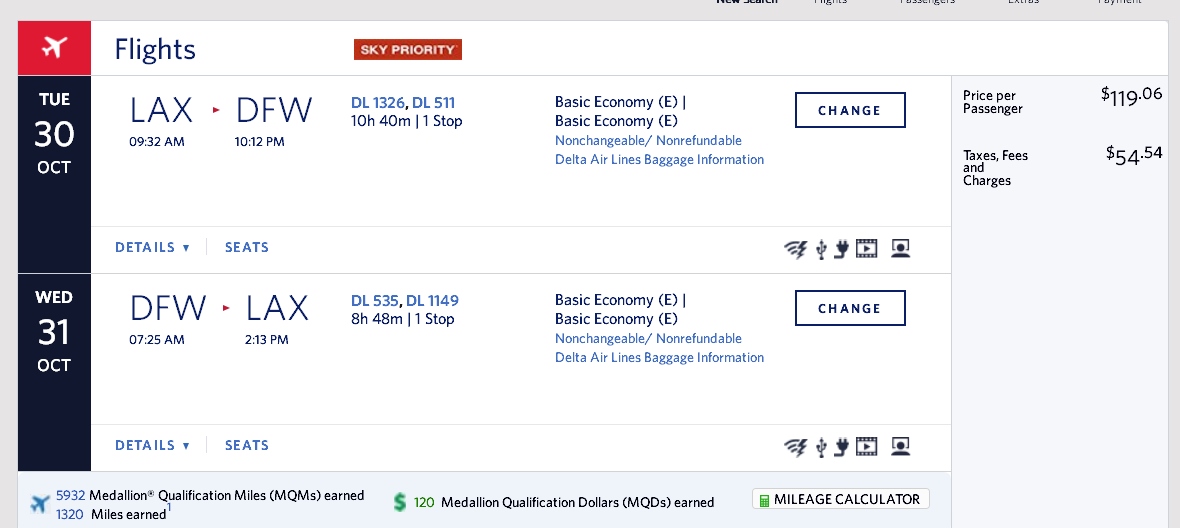Open the Mileage Calculator
Screen dimensions: 1180x528
840,499
